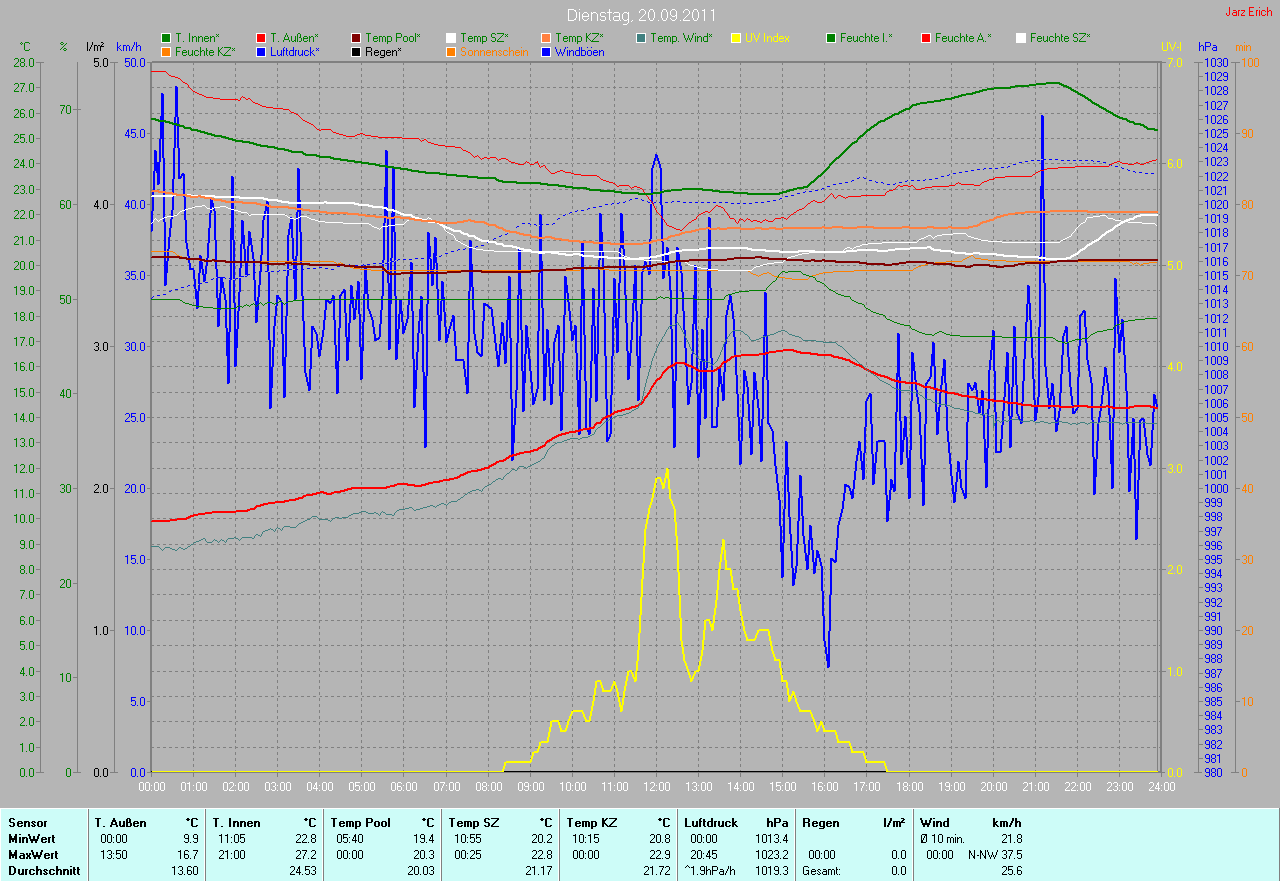Image resolution: width=1280 pixels, height=881 pixels.
Task: Click the 12:00 mark on time axis
Action: pyautogui.click(x=656, y=787)
